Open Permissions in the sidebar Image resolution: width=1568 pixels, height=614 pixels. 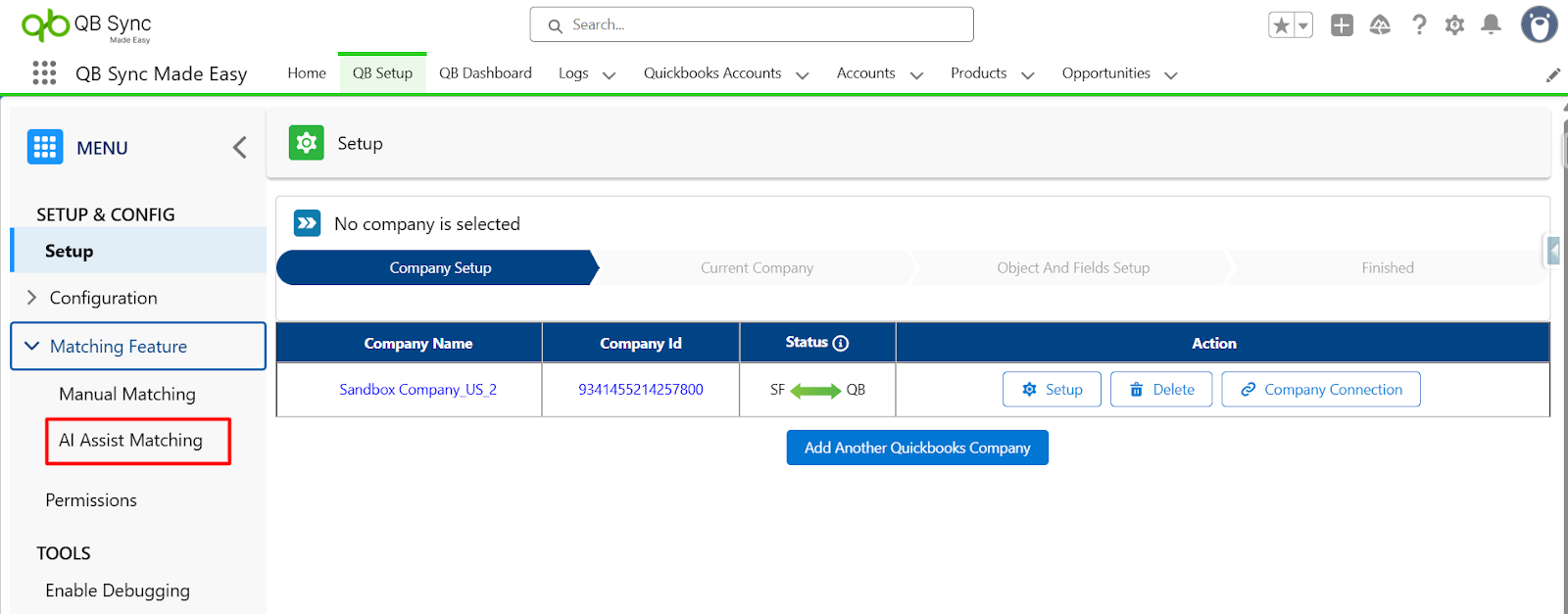point(91,500)
